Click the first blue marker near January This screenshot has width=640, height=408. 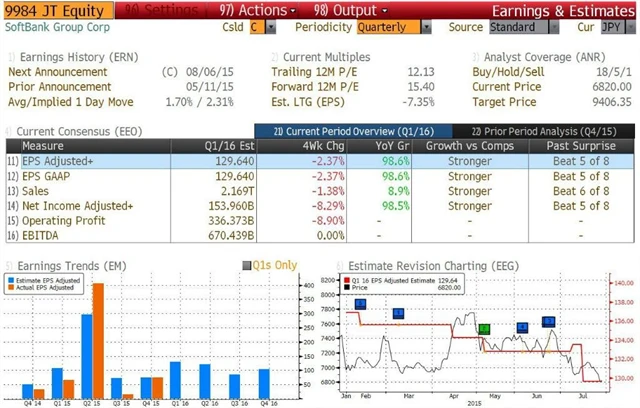360,304
